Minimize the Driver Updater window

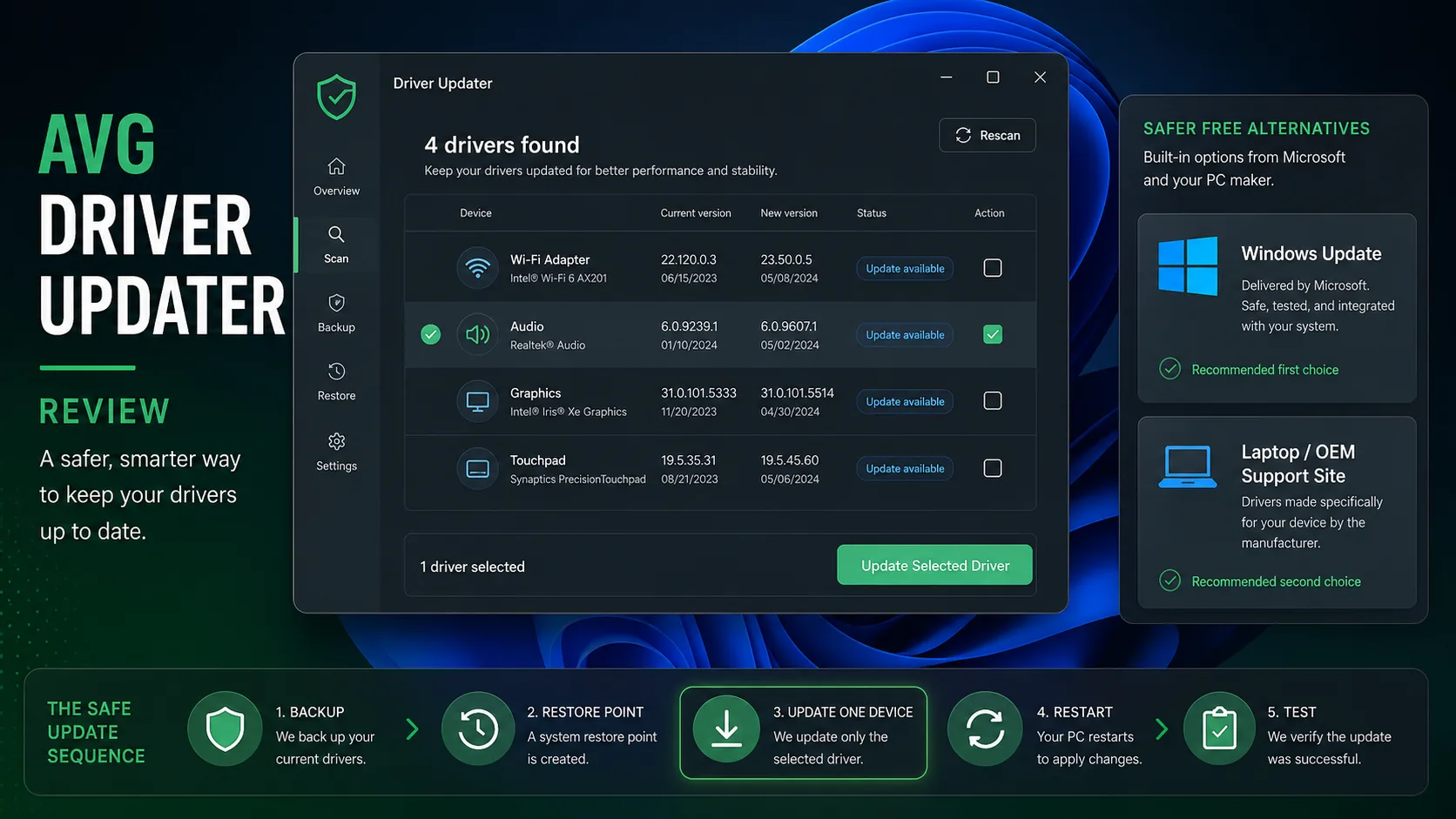tap(947, 77)
